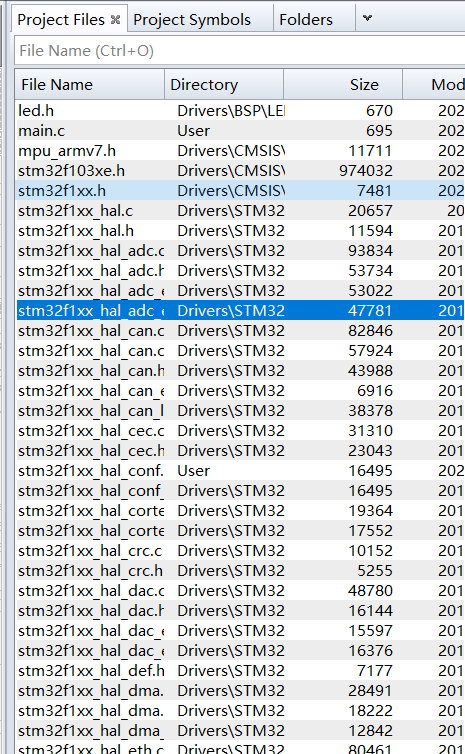Select the main.c file
Image resolution: width=465 pixels, height=754 pixels.
point(240,131)
